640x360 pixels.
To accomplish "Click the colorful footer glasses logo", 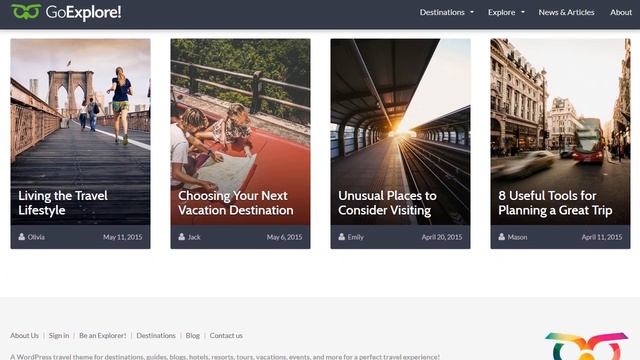I will (587, 346).
